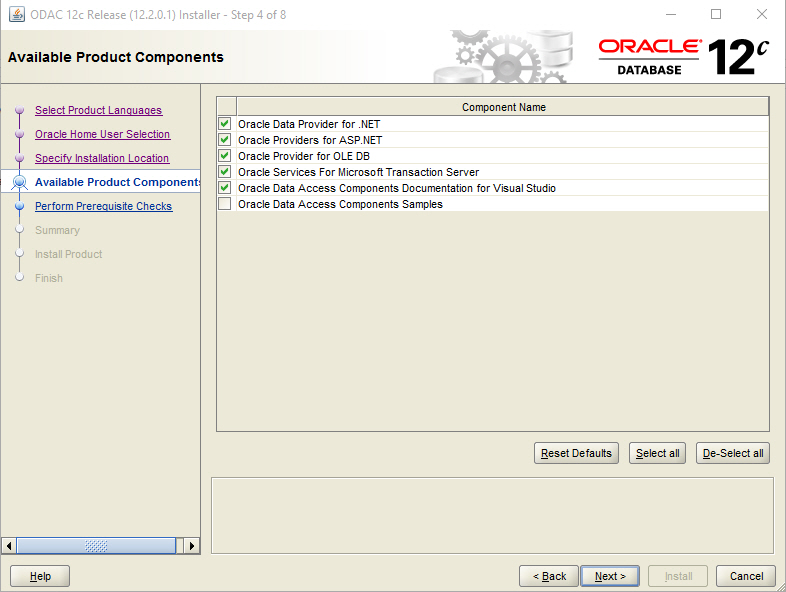Viewport: 786px width, 592px height.
Task: Open Perform Prerequisite Checks step
Action: pyautogui.click(x=103, y=207)
